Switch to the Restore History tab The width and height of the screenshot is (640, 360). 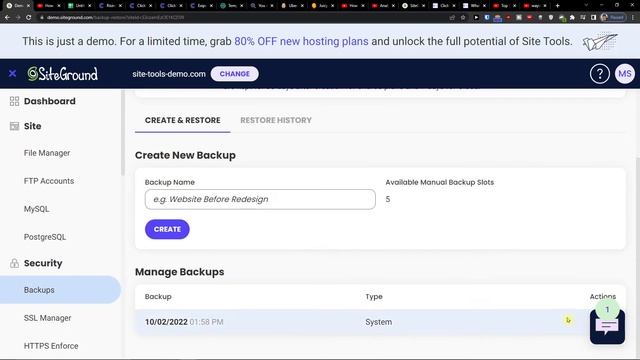click(x=276, y=120)
